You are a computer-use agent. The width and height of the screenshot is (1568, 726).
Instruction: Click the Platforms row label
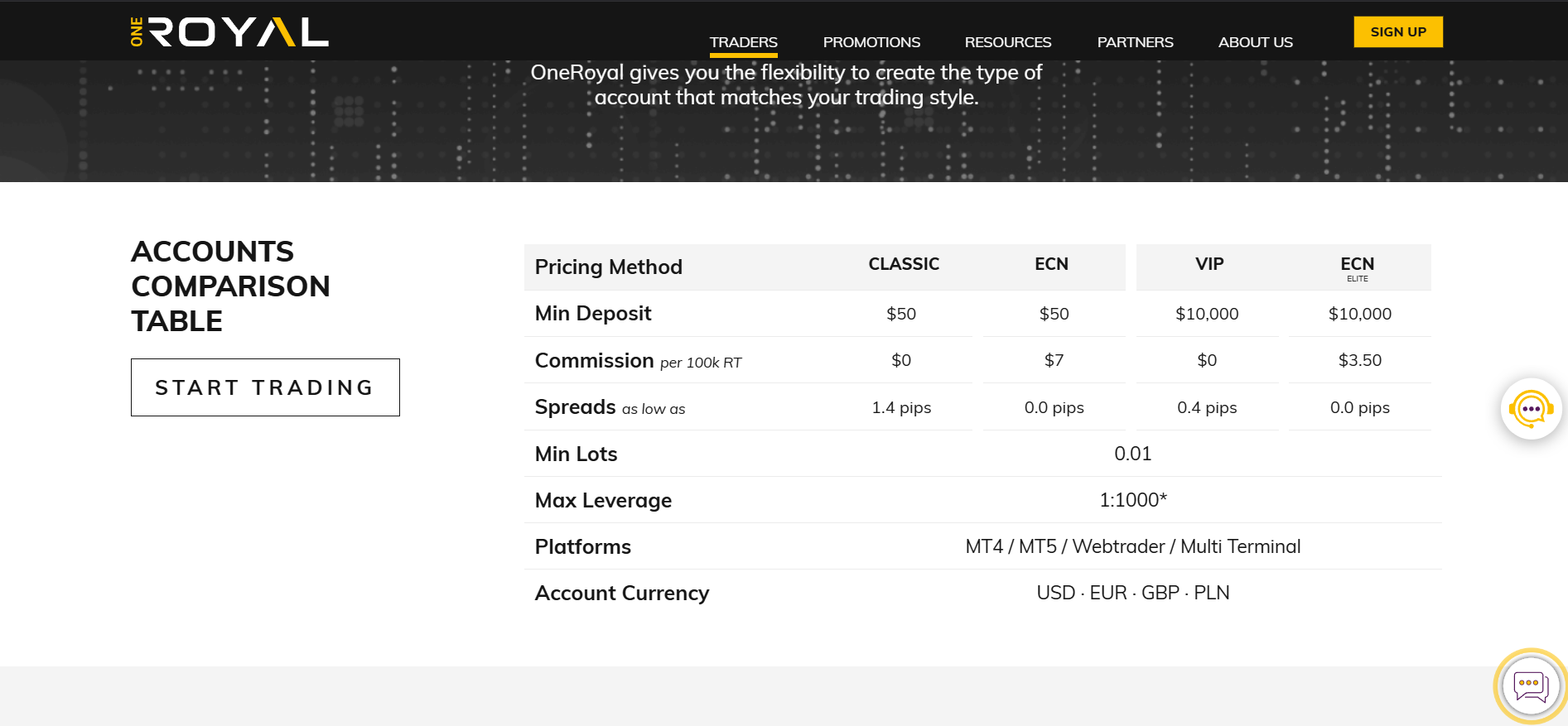(x=583, y=546)
